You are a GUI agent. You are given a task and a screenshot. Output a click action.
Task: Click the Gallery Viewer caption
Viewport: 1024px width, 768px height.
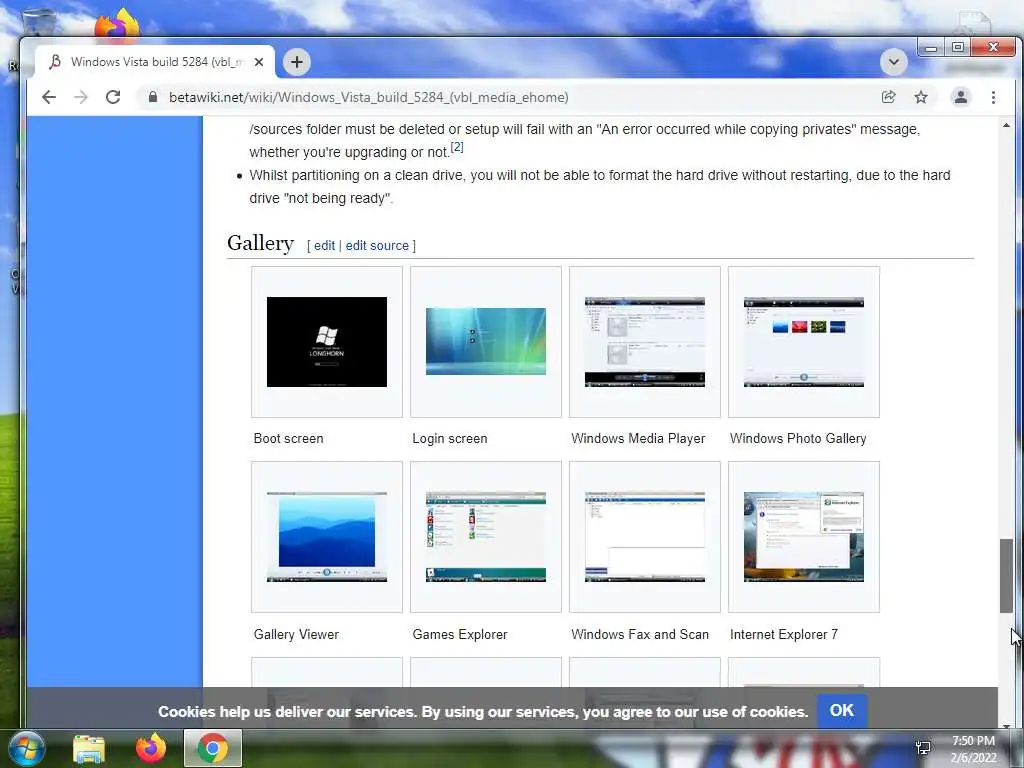pos(296,634)
